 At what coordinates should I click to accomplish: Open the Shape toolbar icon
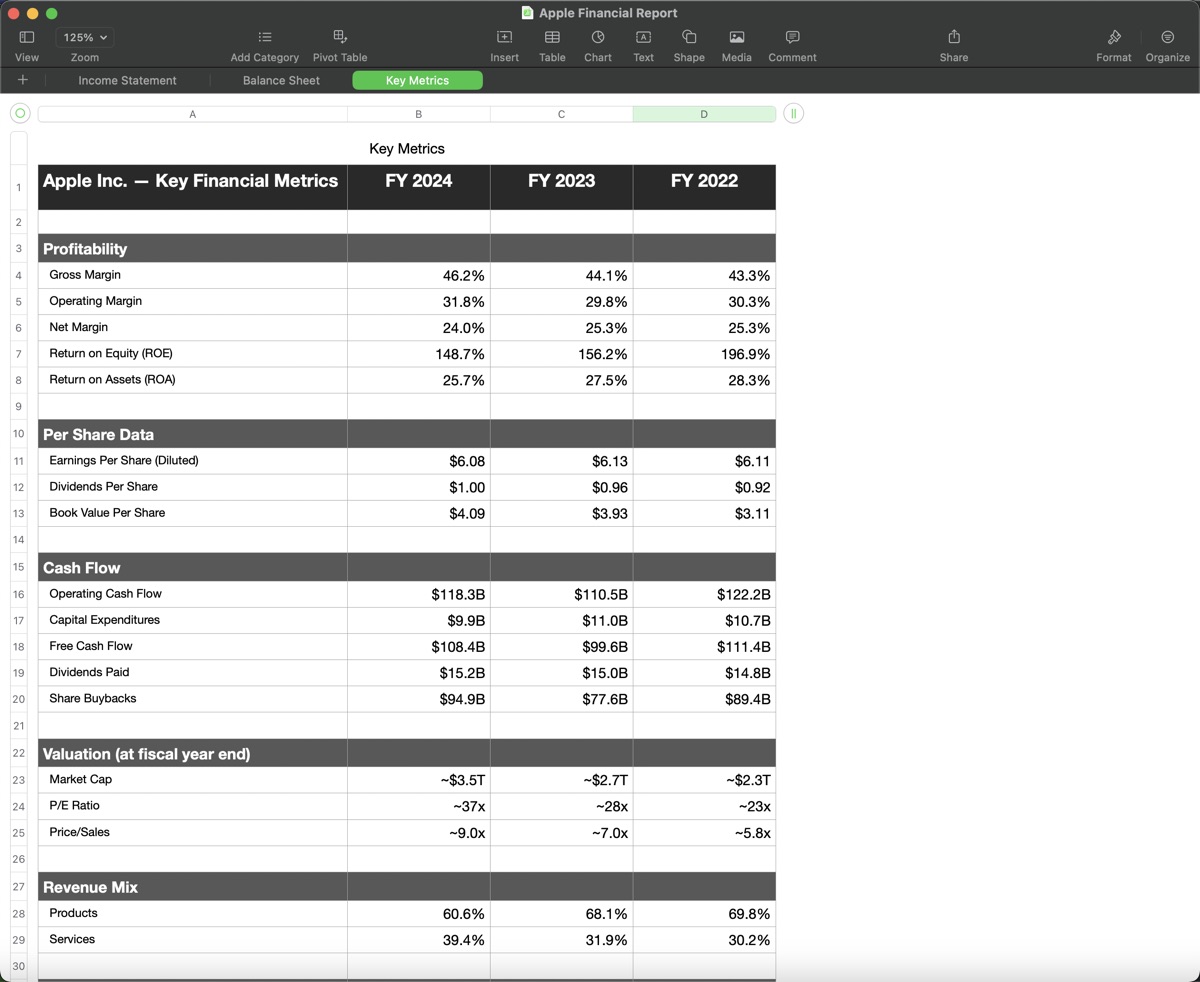point(689,37)
